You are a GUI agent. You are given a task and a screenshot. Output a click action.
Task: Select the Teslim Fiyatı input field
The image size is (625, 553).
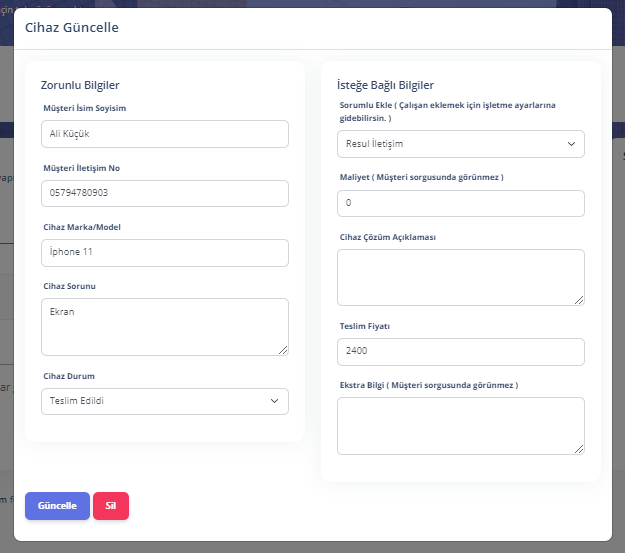point(461,352)
